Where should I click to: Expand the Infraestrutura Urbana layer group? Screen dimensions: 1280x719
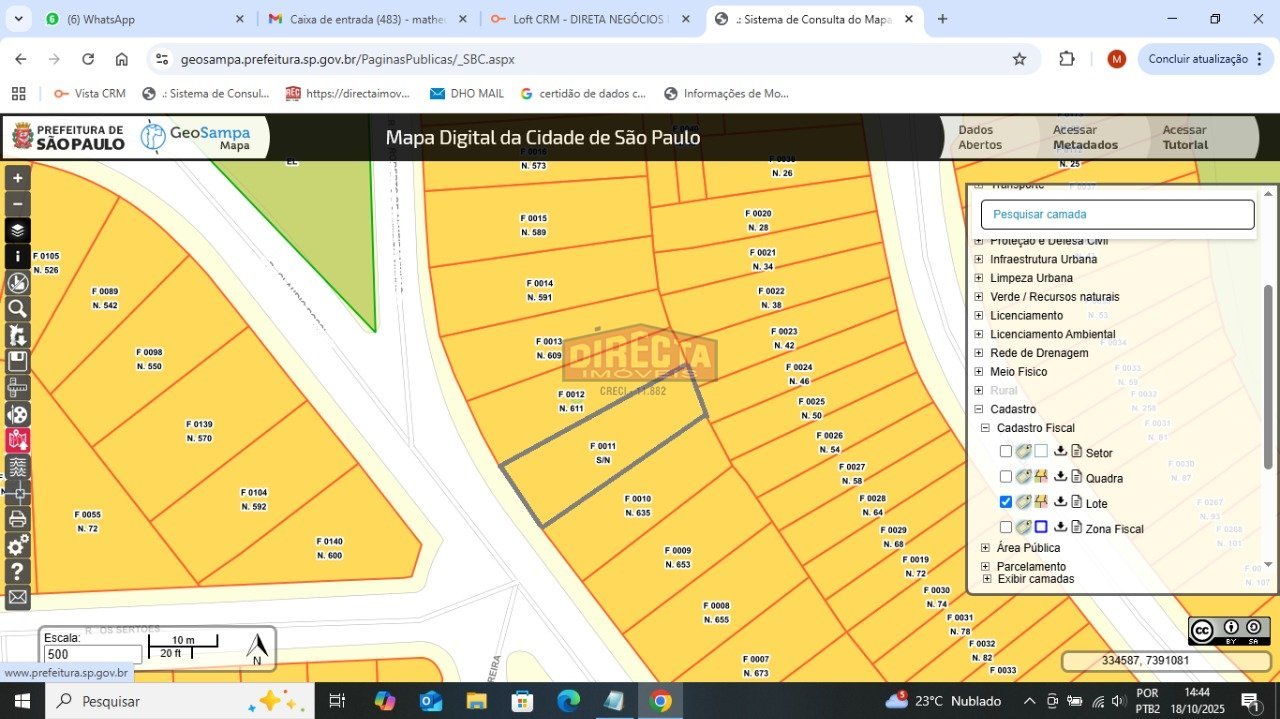(979, 259)
